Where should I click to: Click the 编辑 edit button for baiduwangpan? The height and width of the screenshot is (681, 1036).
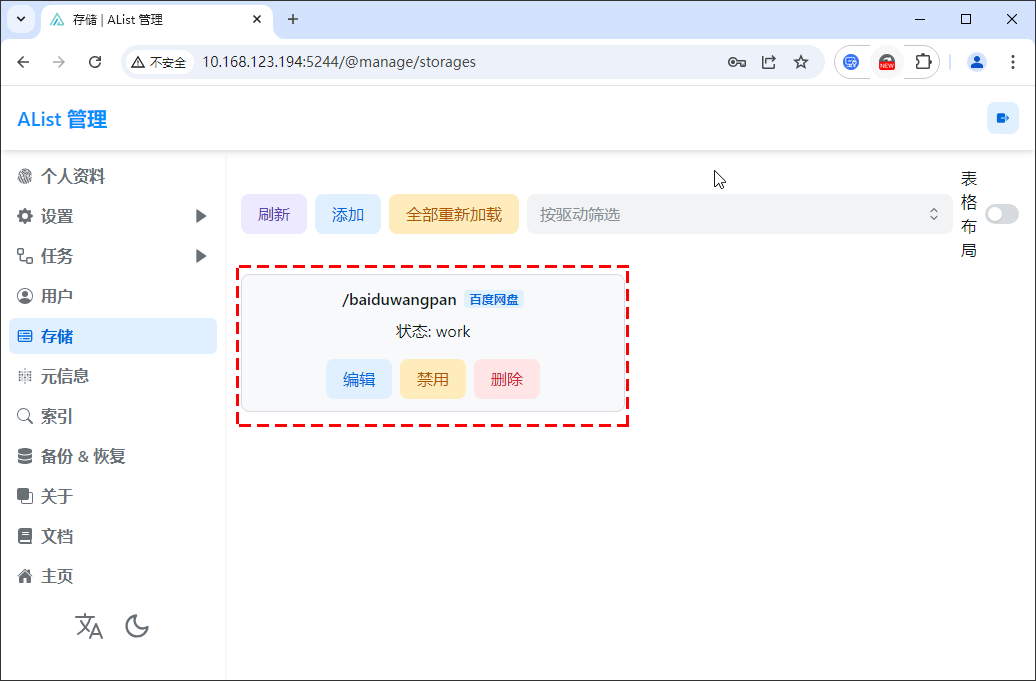click(359, 379)
